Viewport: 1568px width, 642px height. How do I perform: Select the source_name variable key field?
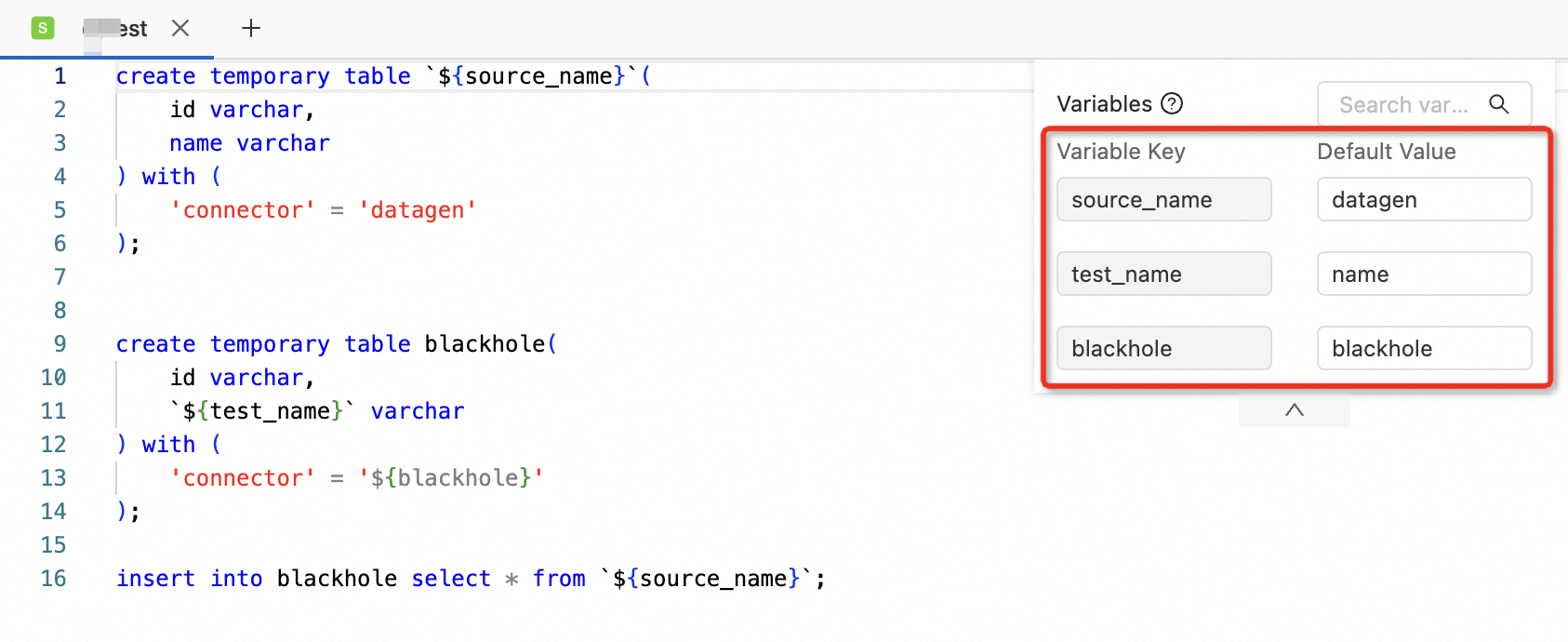[1163, 199]
